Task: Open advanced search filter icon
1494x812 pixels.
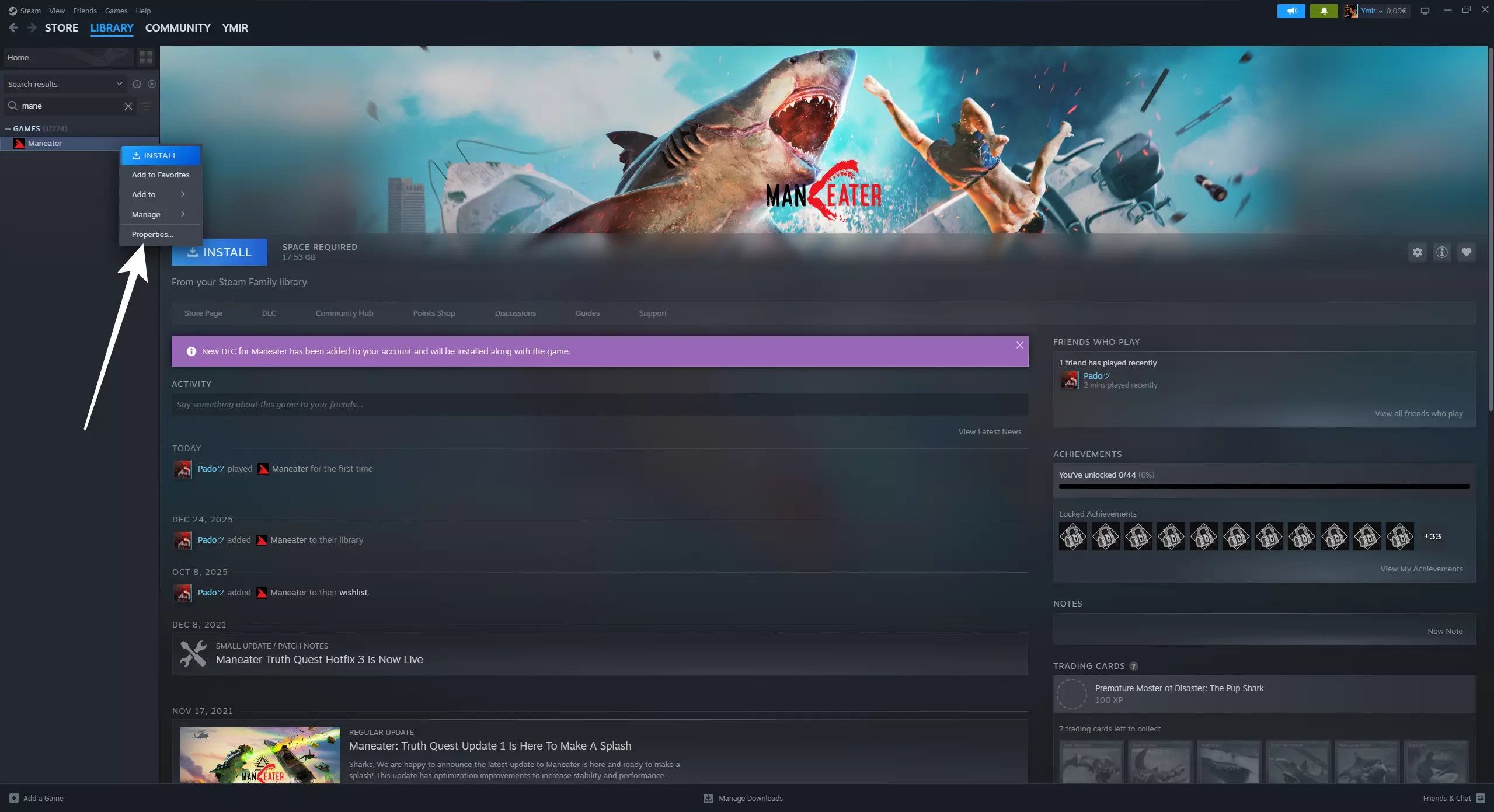Action: click(x=147, y=106)
